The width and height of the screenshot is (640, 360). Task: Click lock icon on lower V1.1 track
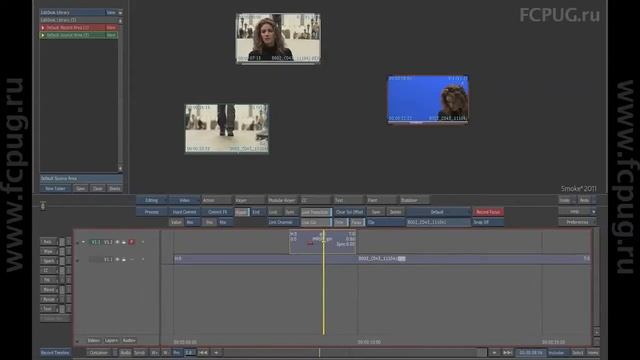click(x=124, y=260)
